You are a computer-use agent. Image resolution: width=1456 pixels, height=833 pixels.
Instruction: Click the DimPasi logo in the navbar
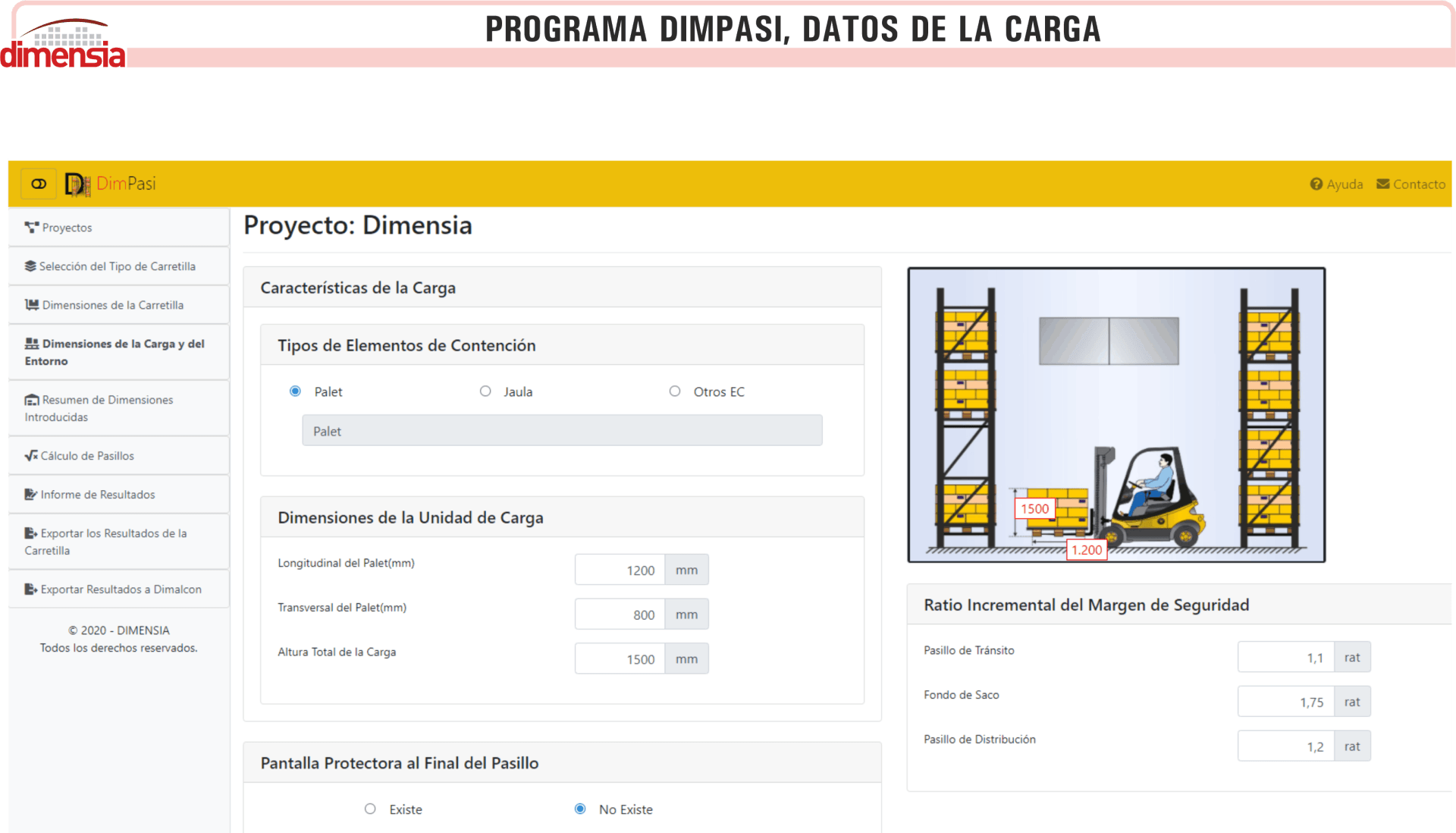coord(111,183)
